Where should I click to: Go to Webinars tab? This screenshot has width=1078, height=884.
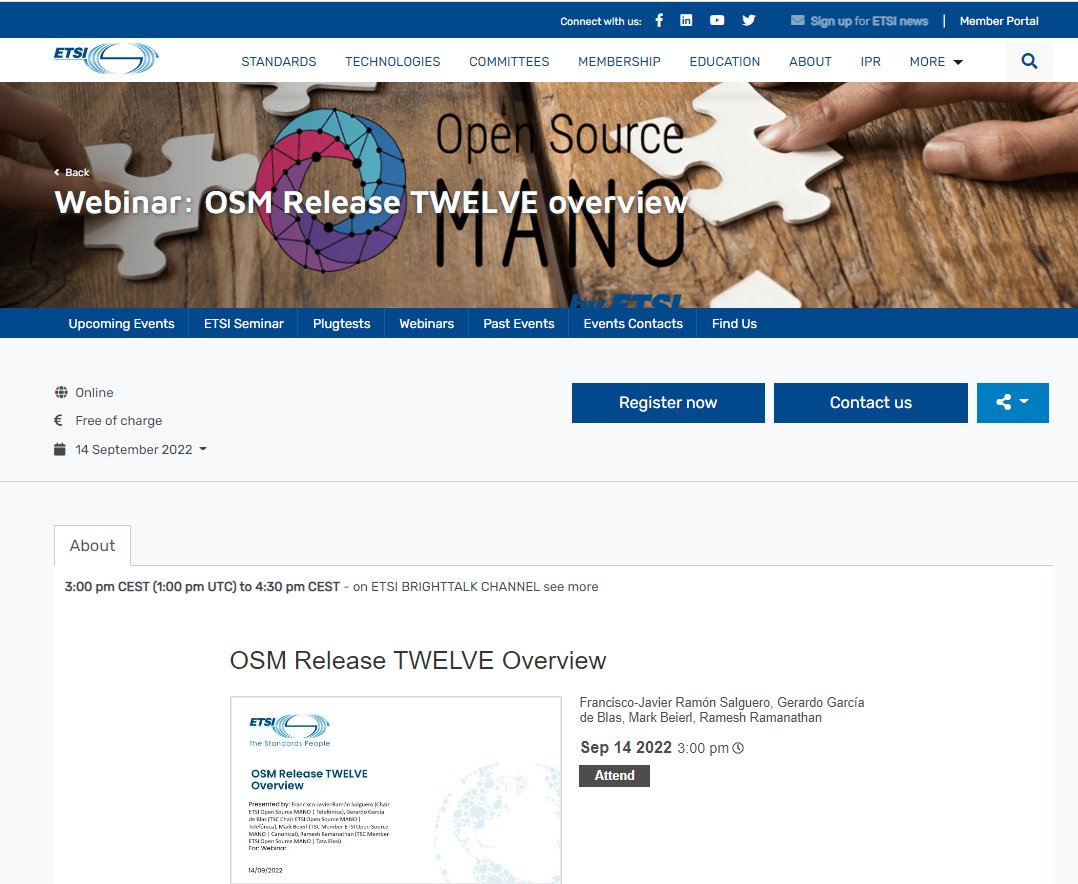(x=426, y=323)
